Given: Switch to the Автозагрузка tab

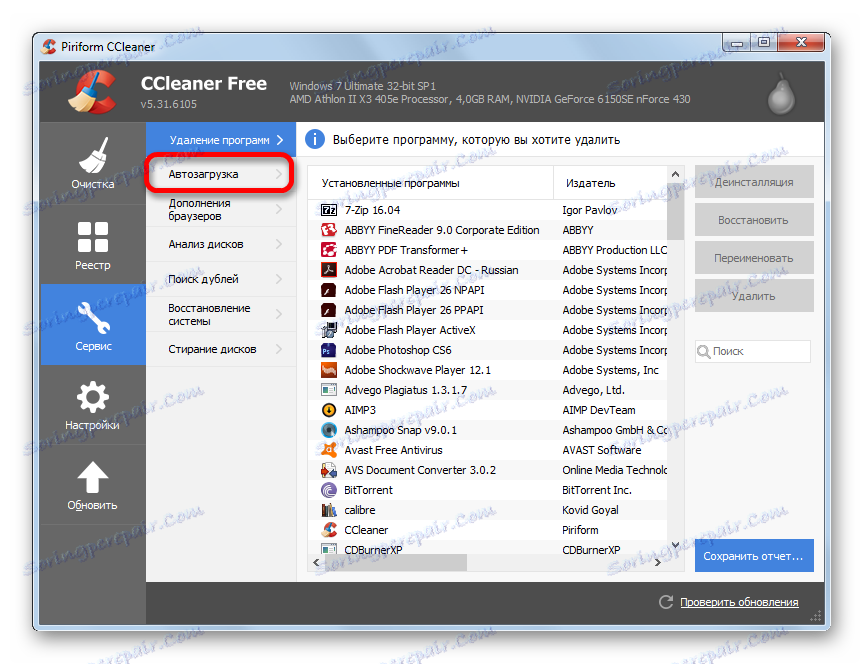Looking at the screenshot, I should [221, 174].
